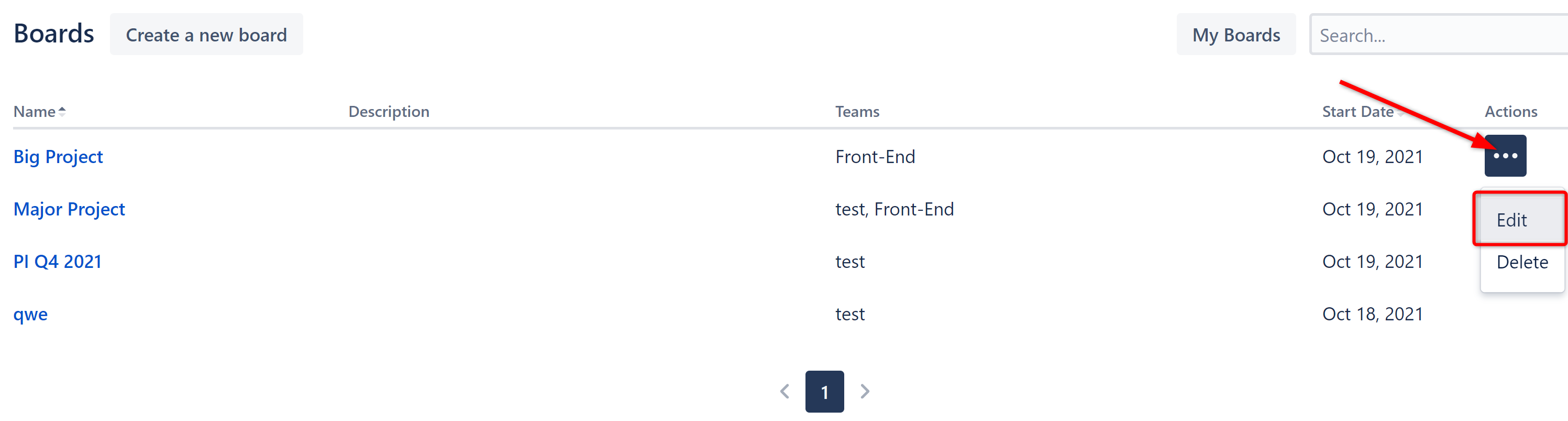Toggle the My Boards filter button
Viewport: 1568px width, 421px height.
click(x=1235, y=35)
